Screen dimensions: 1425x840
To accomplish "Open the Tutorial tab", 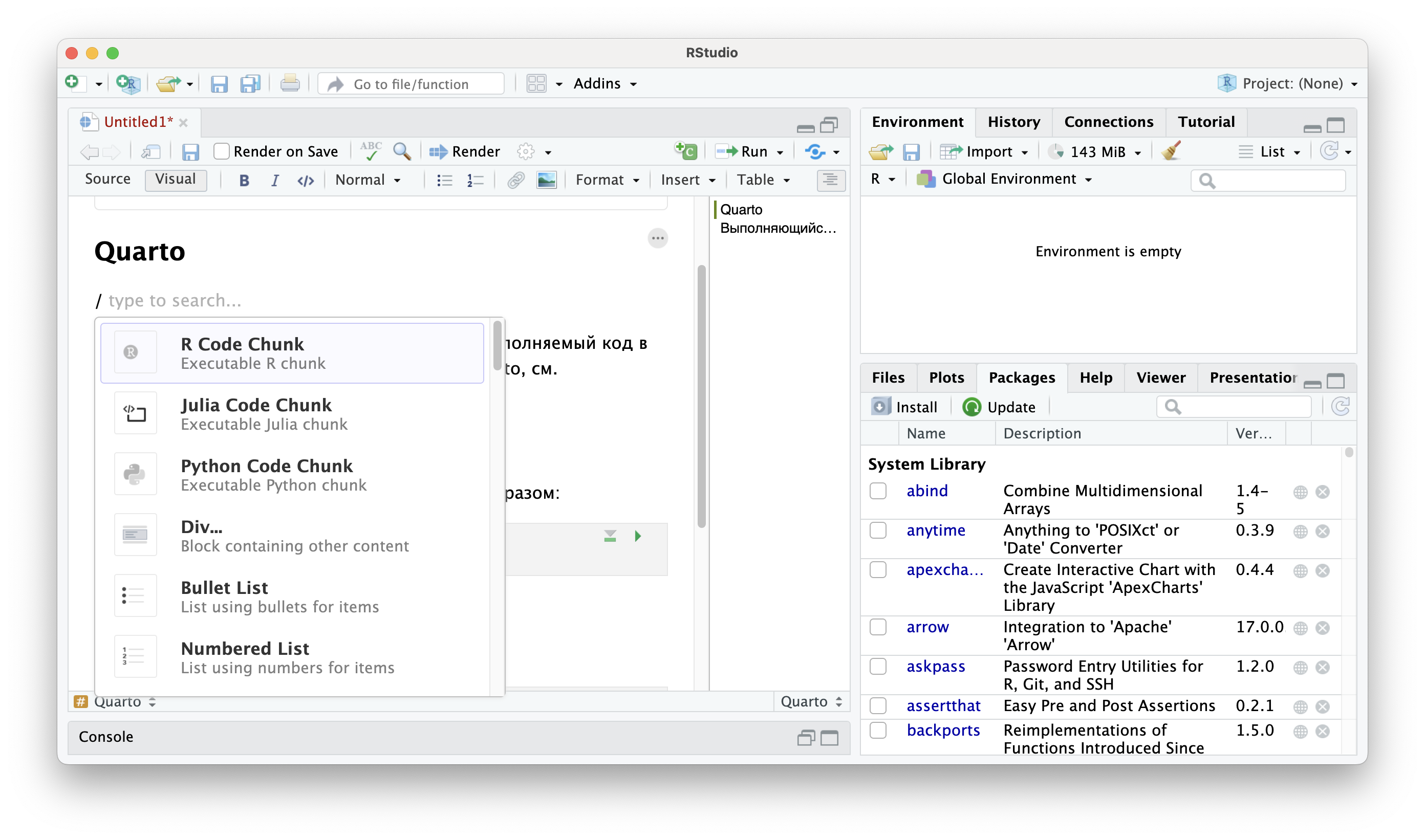I will pyautogui.click(x=1206, y=122).
